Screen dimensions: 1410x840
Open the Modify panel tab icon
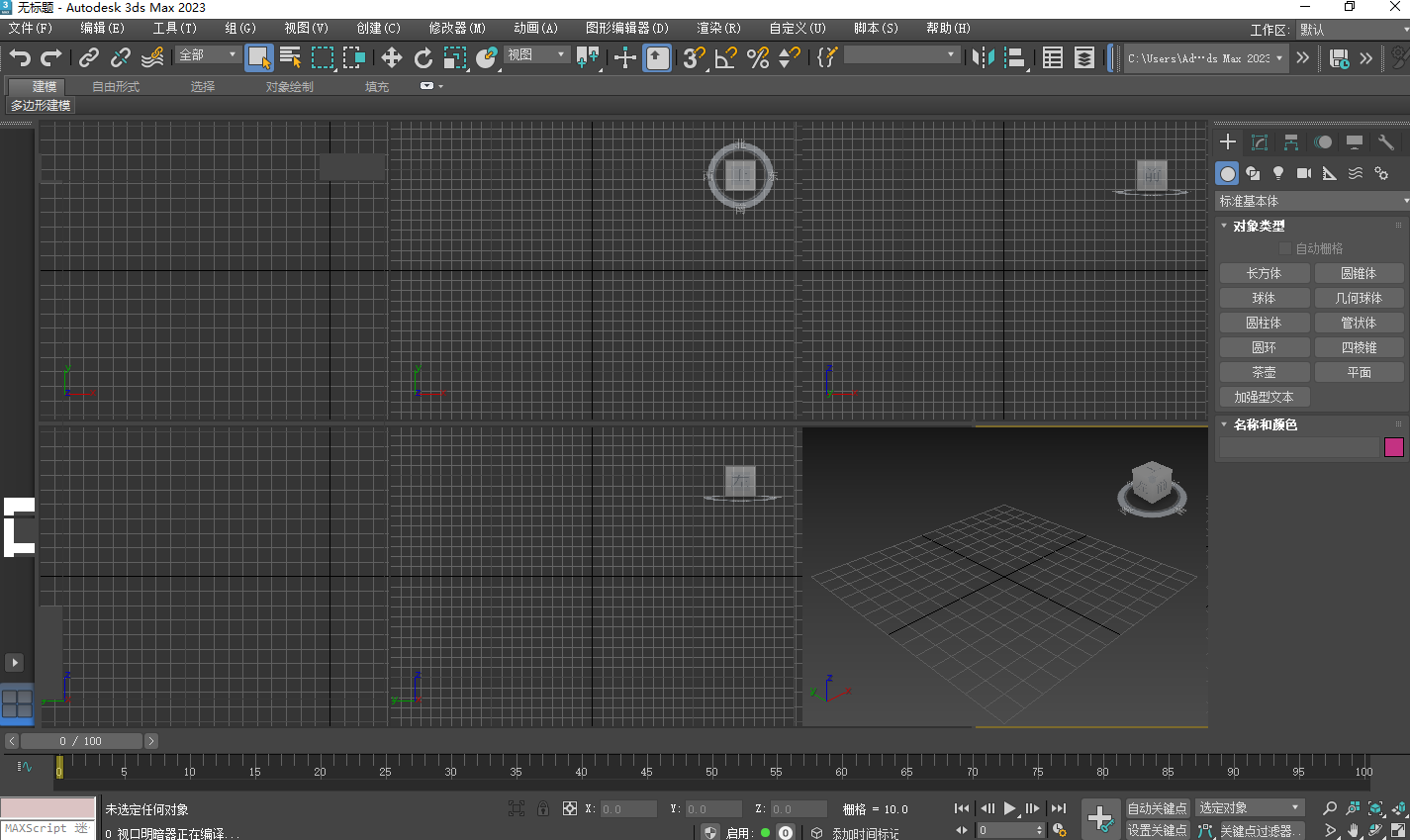pyautogui.click(x=1260, y=142)
